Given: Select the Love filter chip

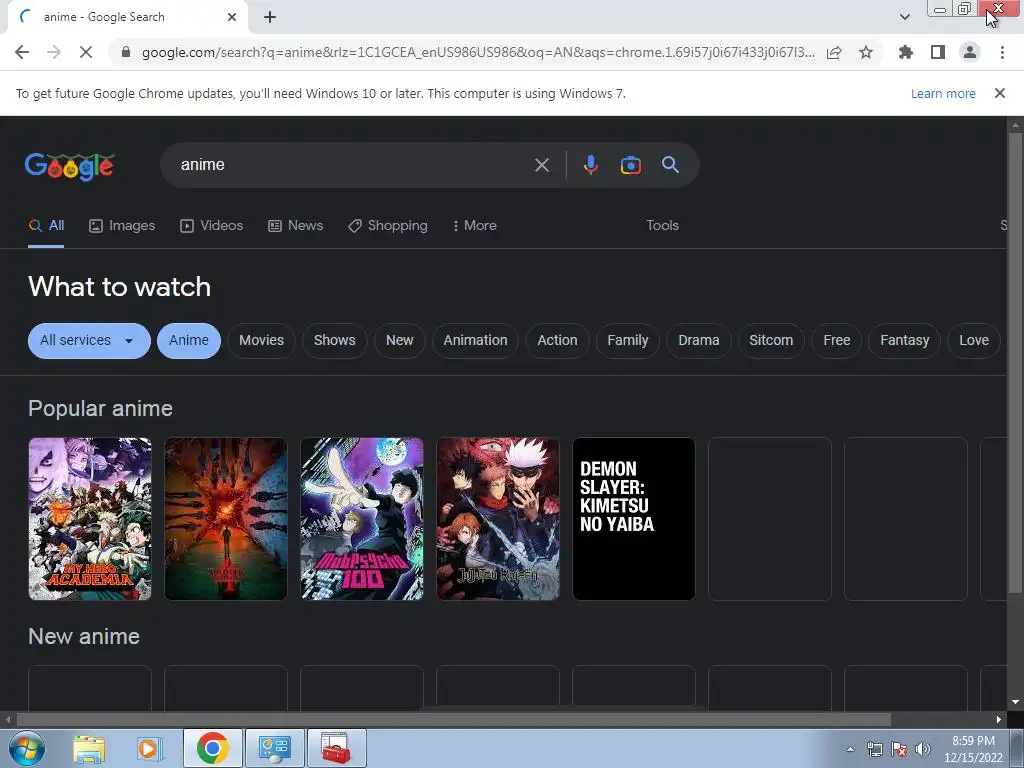Looking at the screenshot, I should coord(974,340).
